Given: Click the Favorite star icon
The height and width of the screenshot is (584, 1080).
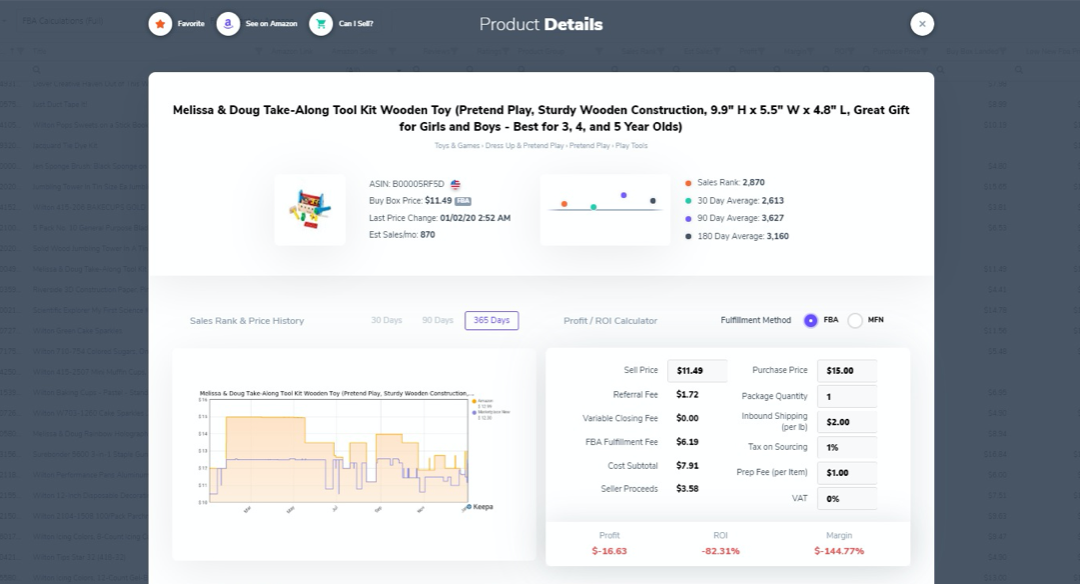Looking at the screenshot, I should click(160, 24).
